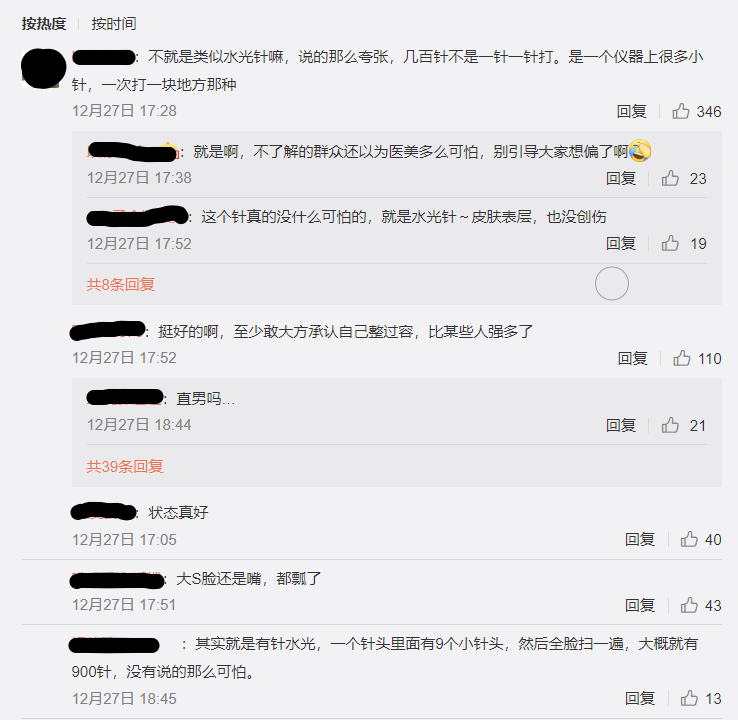Viewport: 738px width, 720px height.
Task: Like the 17:52 reply with 19 likes
Action: 670,243
